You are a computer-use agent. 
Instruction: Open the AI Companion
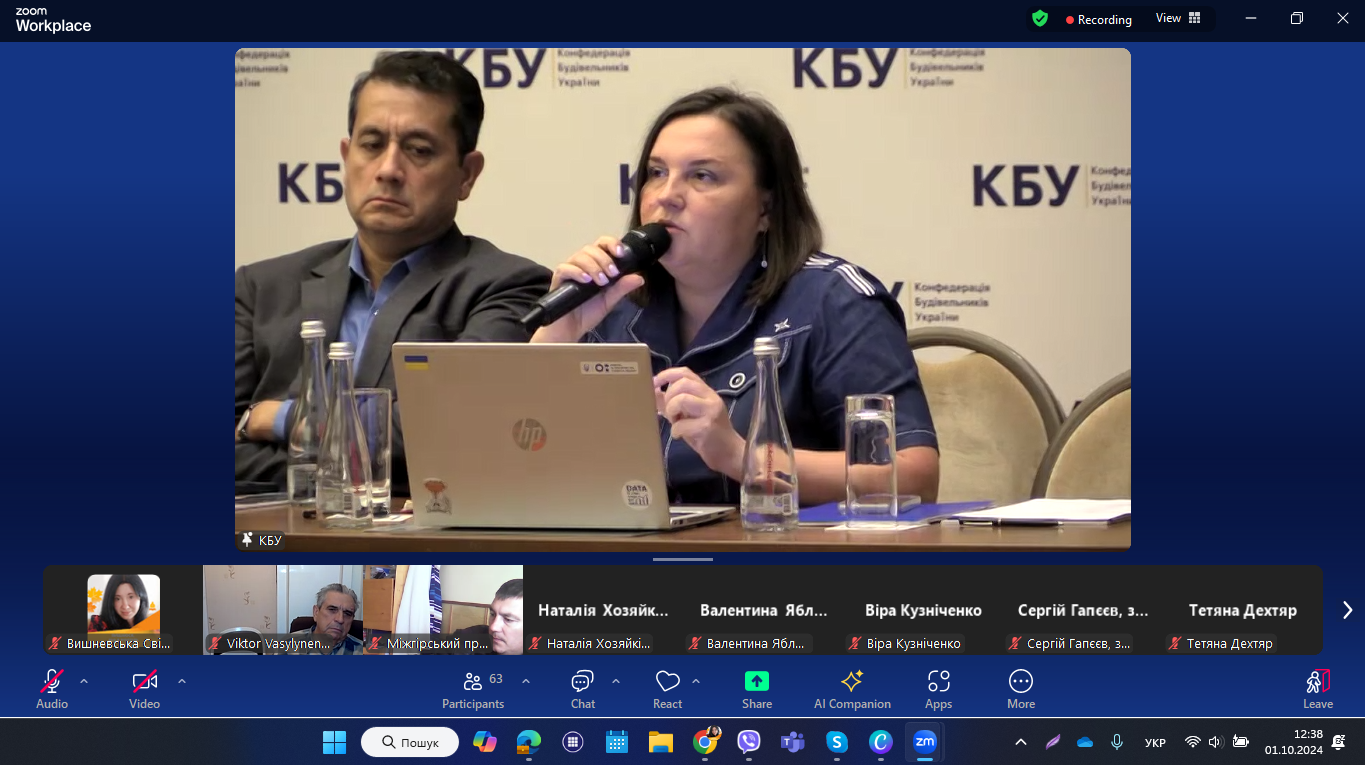(852, 689)
